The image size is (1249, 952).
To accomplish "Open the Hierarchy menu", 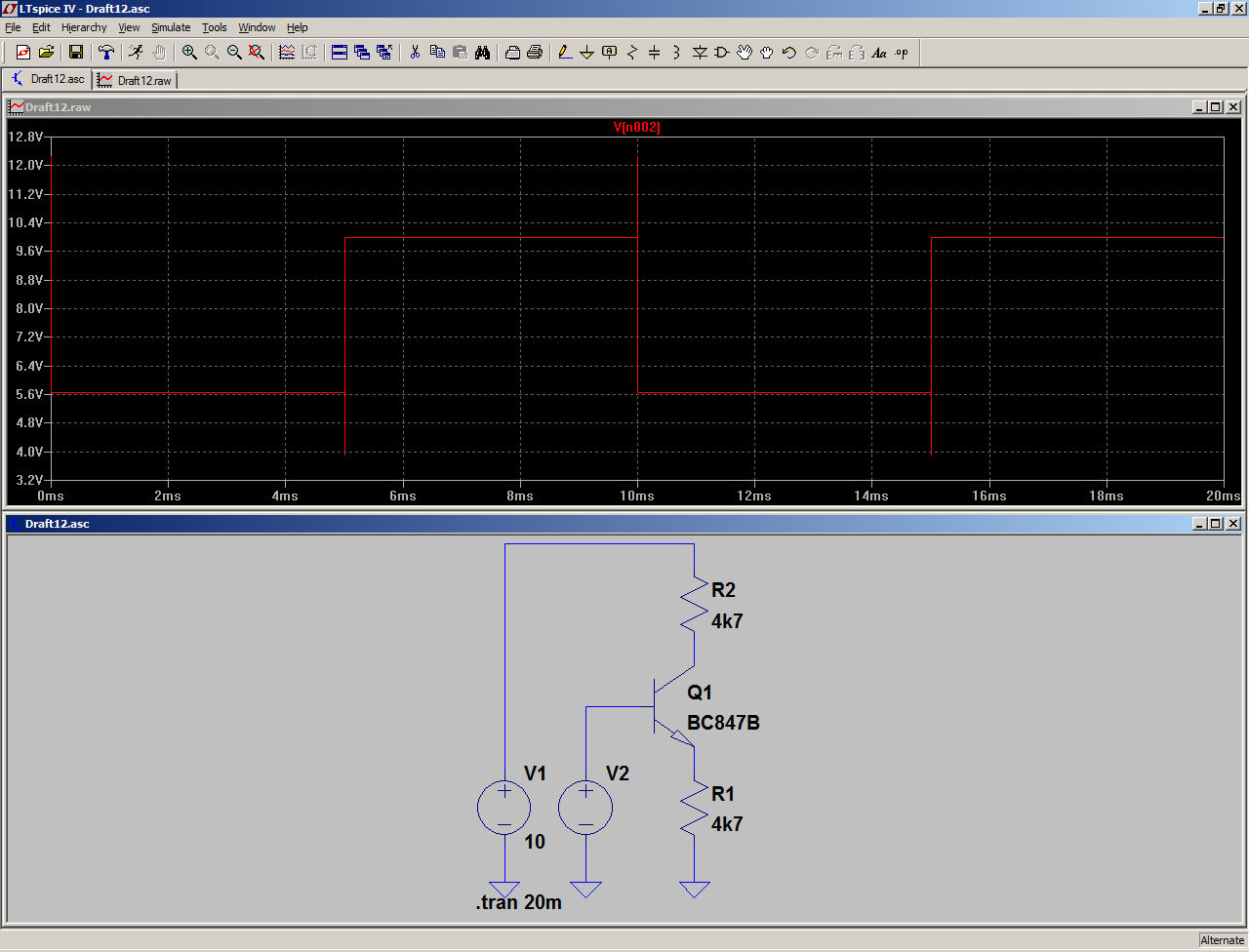I will (x=84, y=27).
